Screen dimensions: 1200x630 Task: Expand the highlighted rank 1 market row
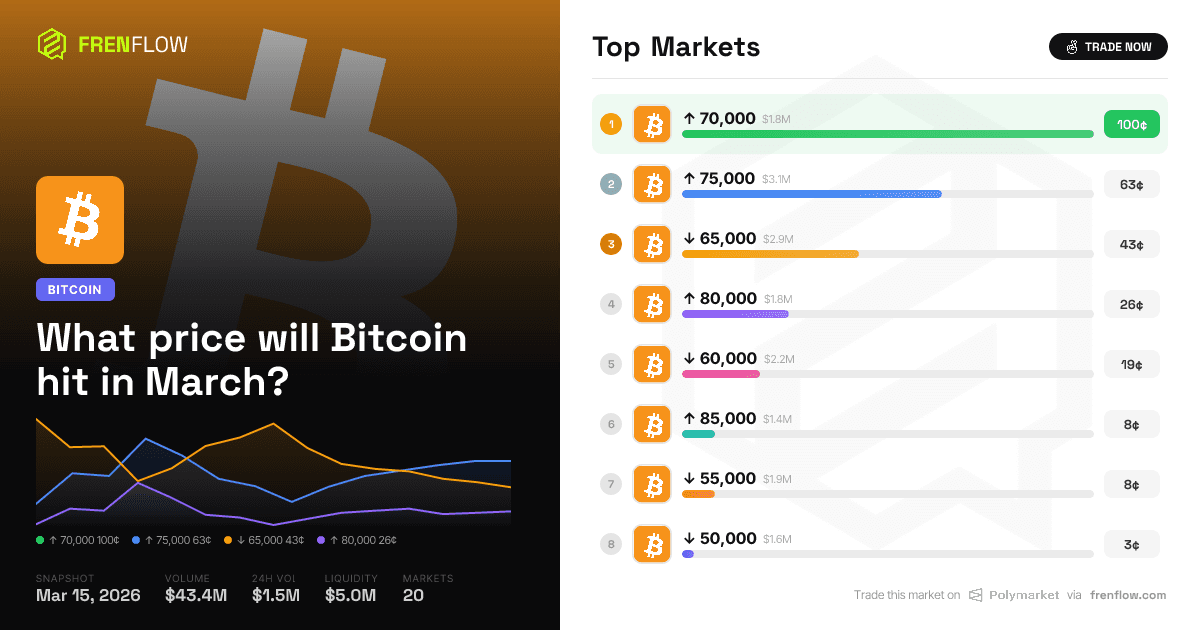(x=880, y=124)
